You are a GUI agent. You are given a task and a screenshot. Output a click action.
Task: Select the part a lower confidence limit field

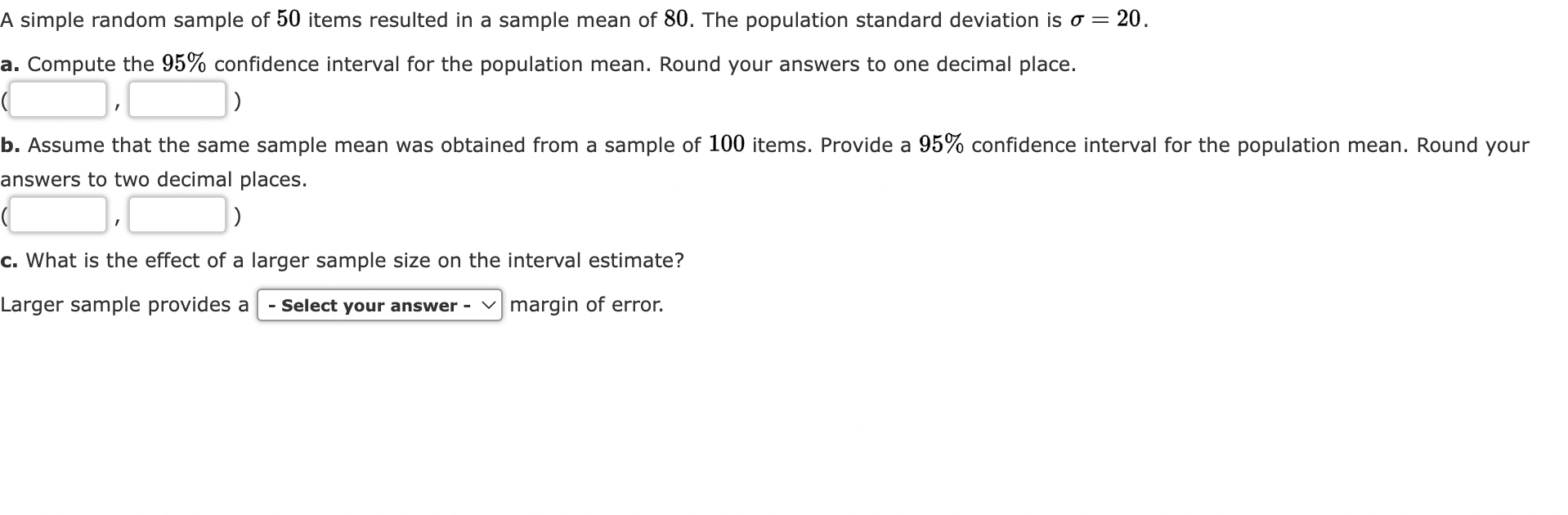pos(57,98)
